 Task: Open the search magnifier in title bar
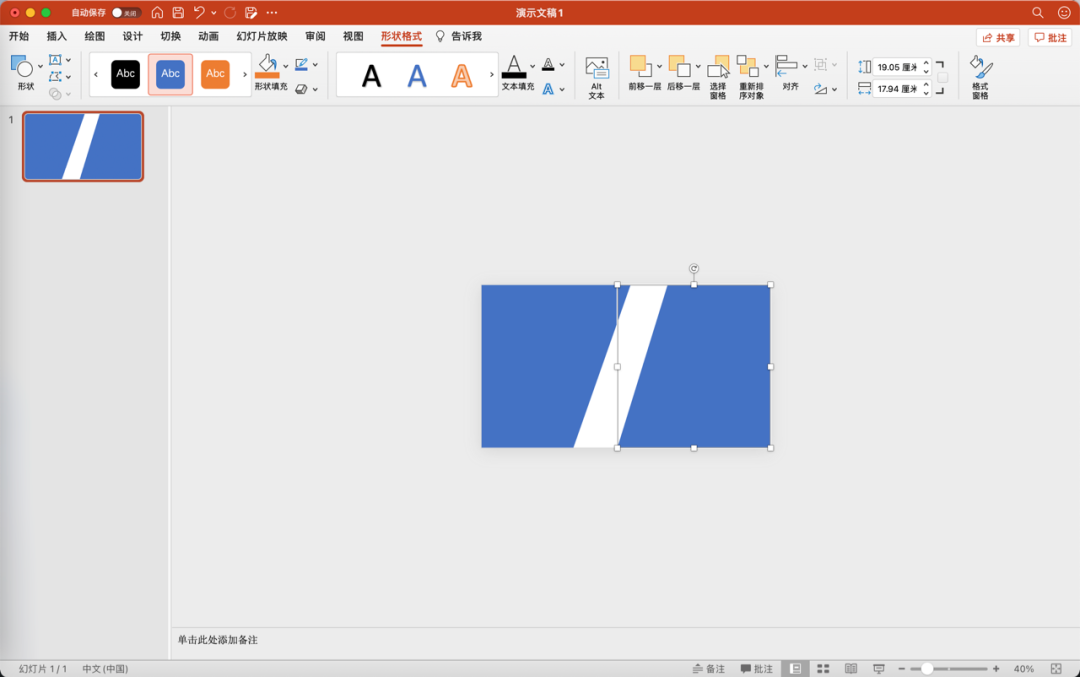point(1037,12)
